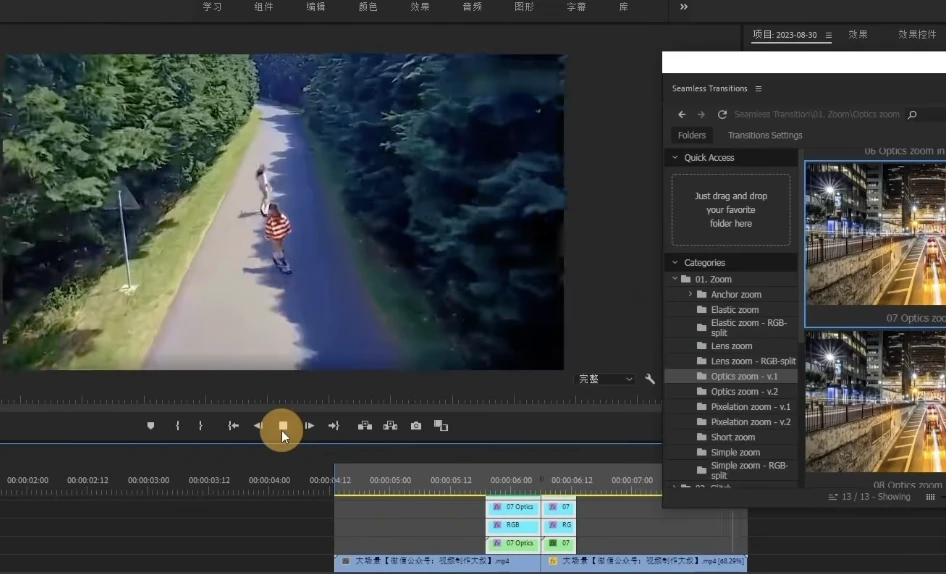This screenshot has width=946, height=574.
Task: Select the Folders tab
Action: point(691,135)
